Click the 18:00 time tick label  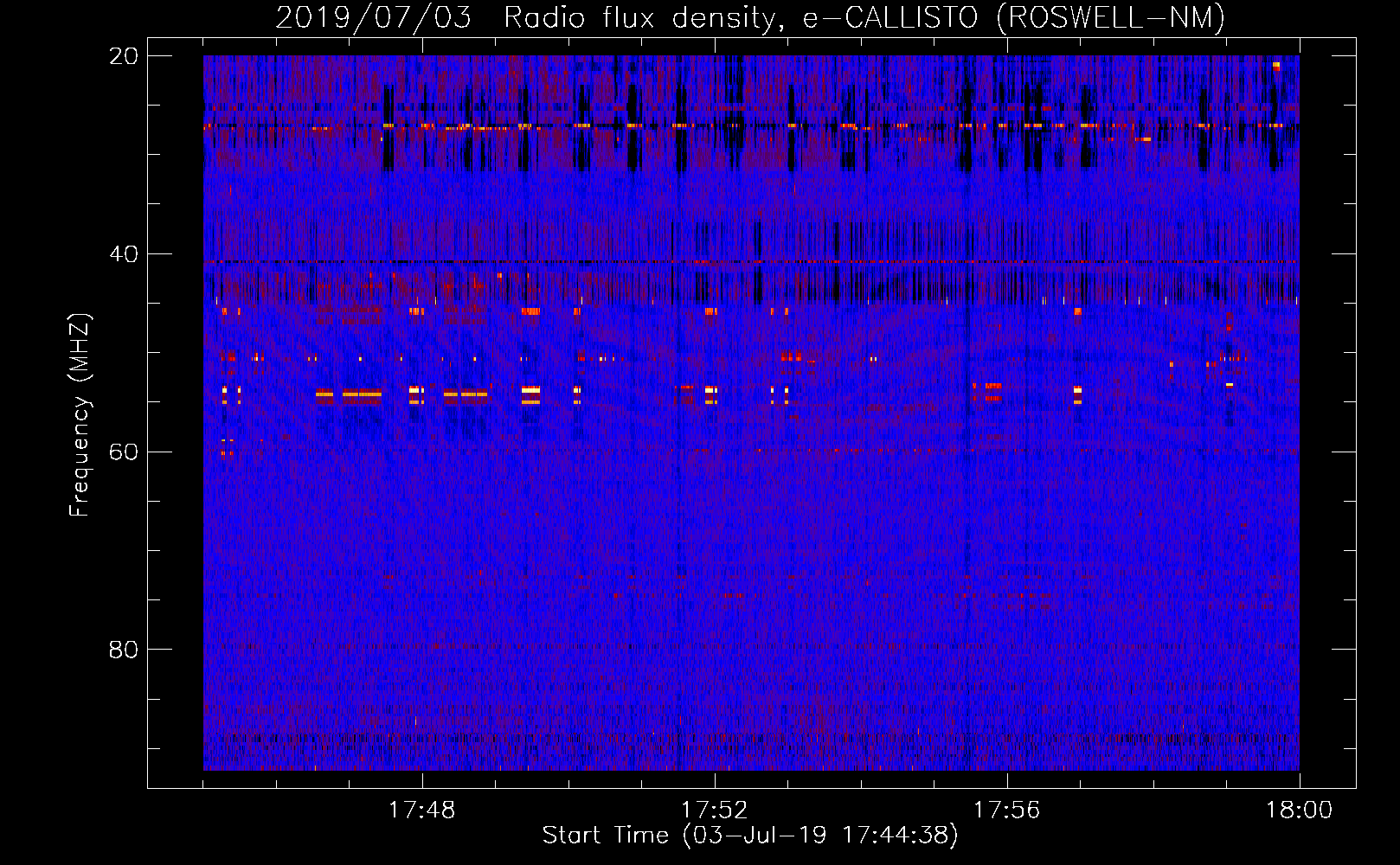click(1300, 810)
